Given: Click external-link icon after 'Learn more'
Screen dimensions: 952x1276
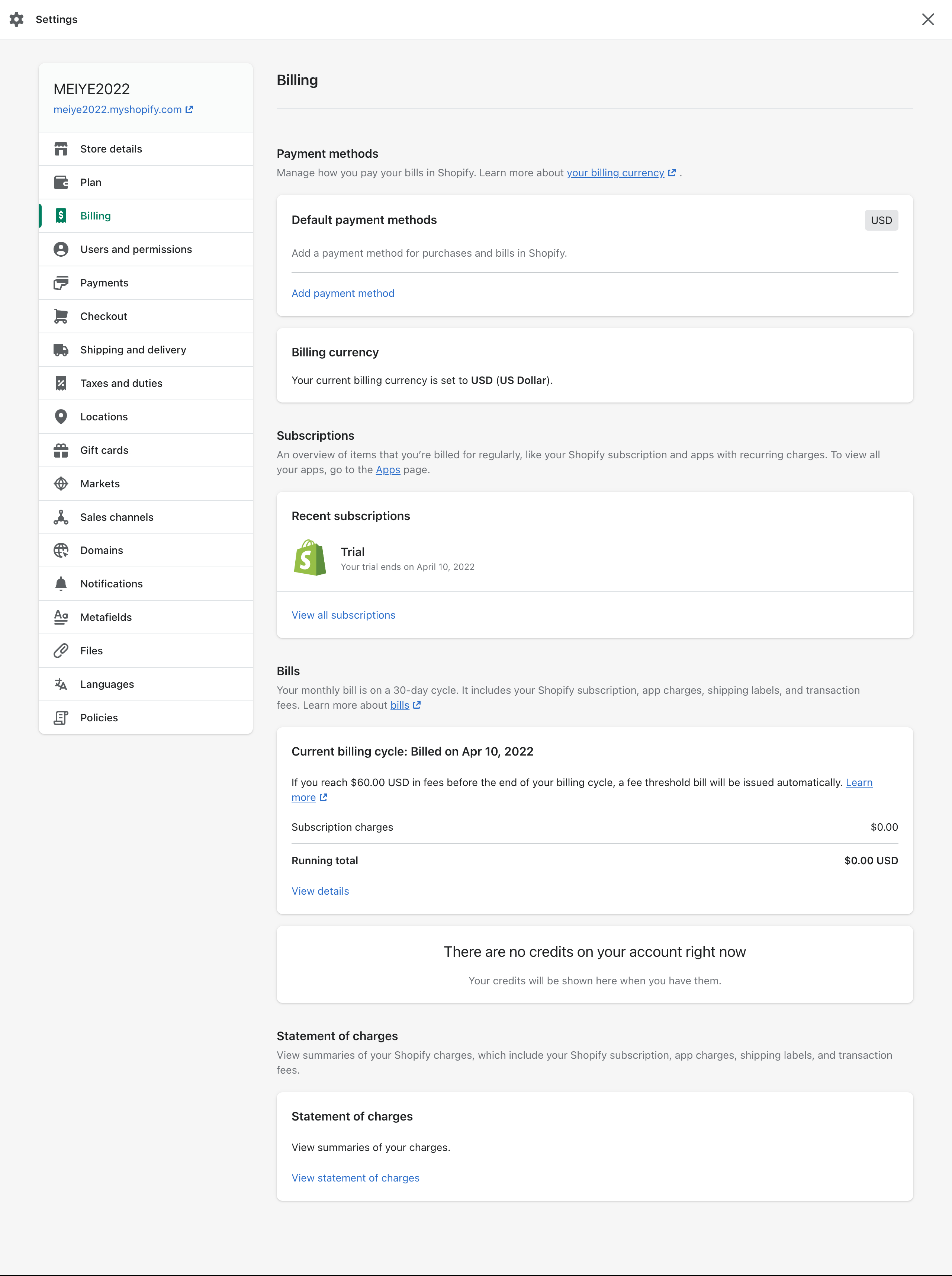Looking at the screenshot, I should [323, 797].
